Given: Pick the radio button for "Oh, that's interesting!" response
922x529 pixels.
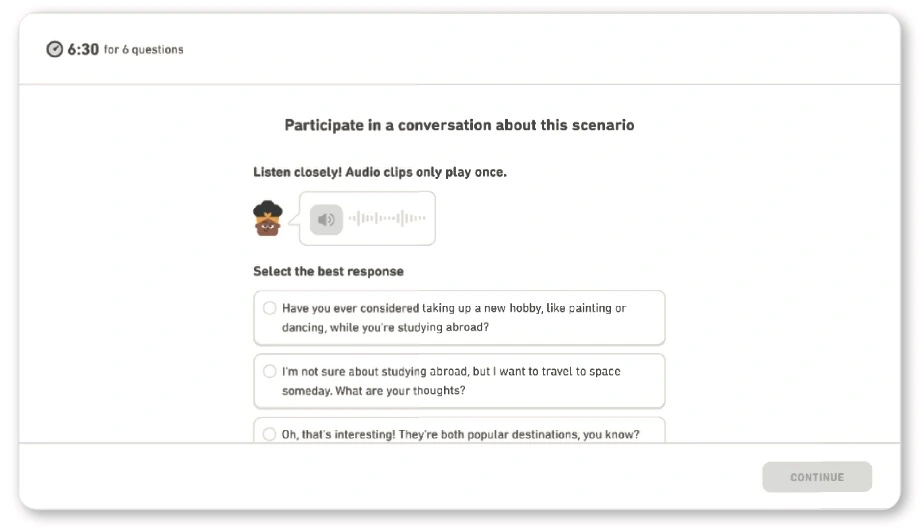Looking at the screenshot, I should [270, 434].
